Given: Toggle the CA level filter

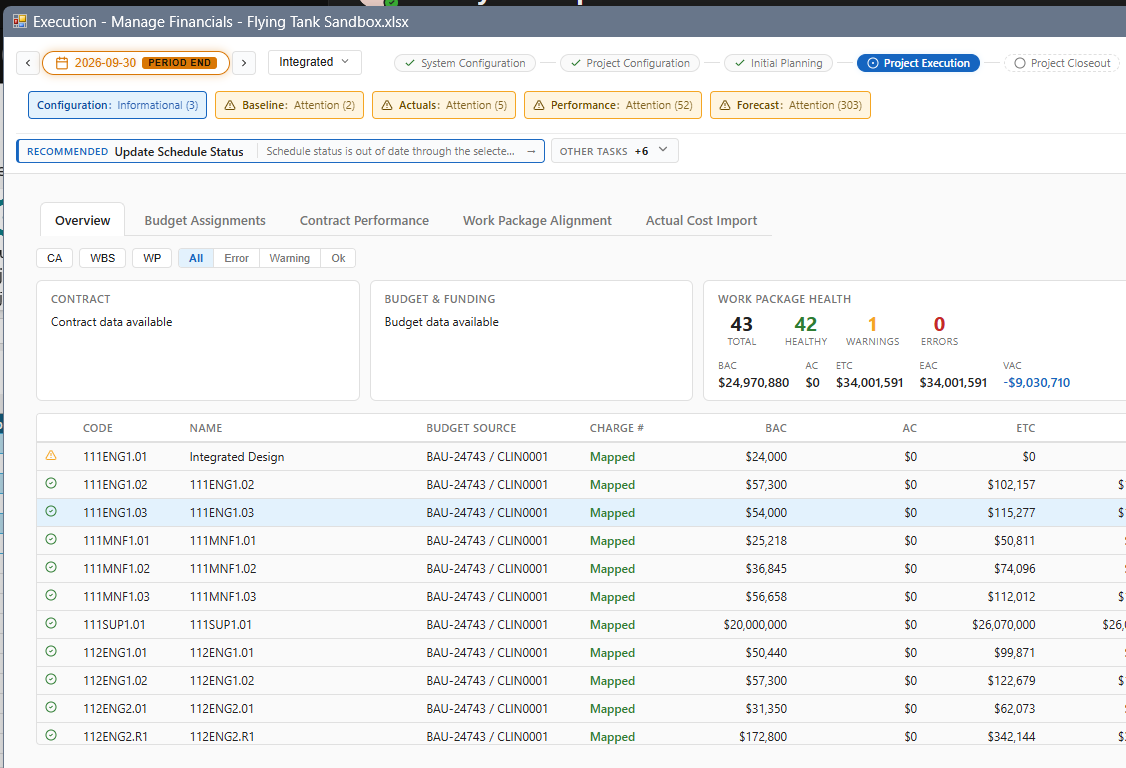Looking at the screenshot, I should click(55, 258).
